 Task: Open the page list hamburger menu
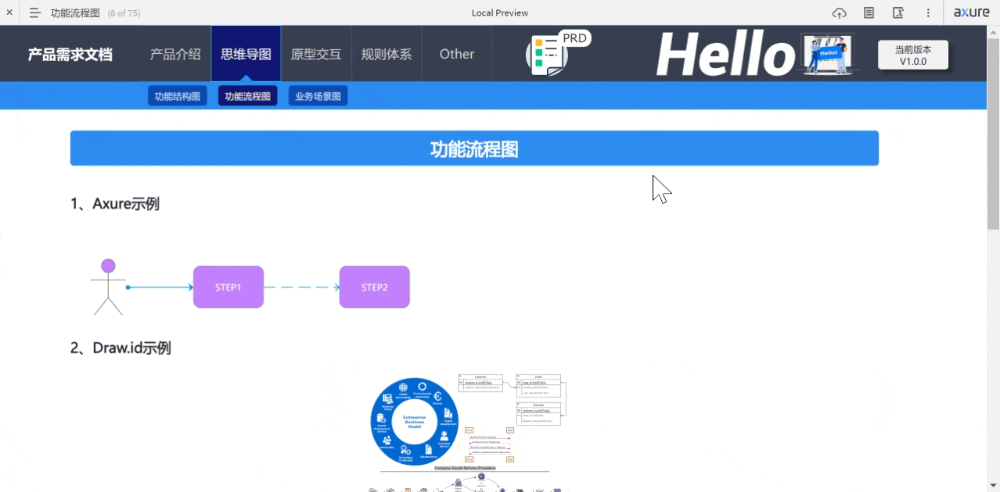[35, 13]
